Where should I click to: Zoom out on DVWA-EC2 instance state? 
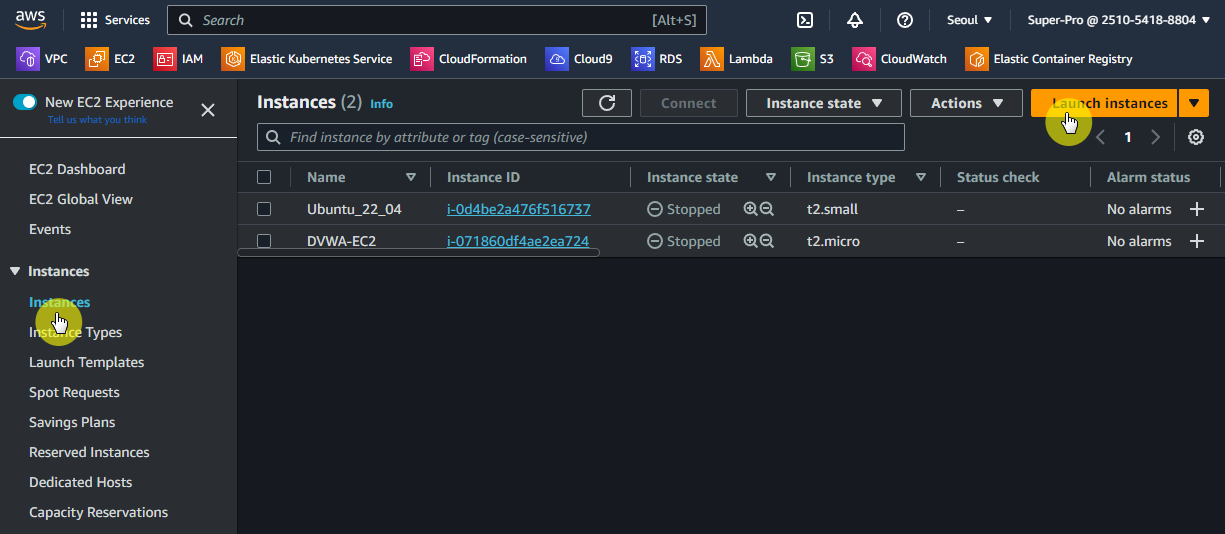(767, 241)
